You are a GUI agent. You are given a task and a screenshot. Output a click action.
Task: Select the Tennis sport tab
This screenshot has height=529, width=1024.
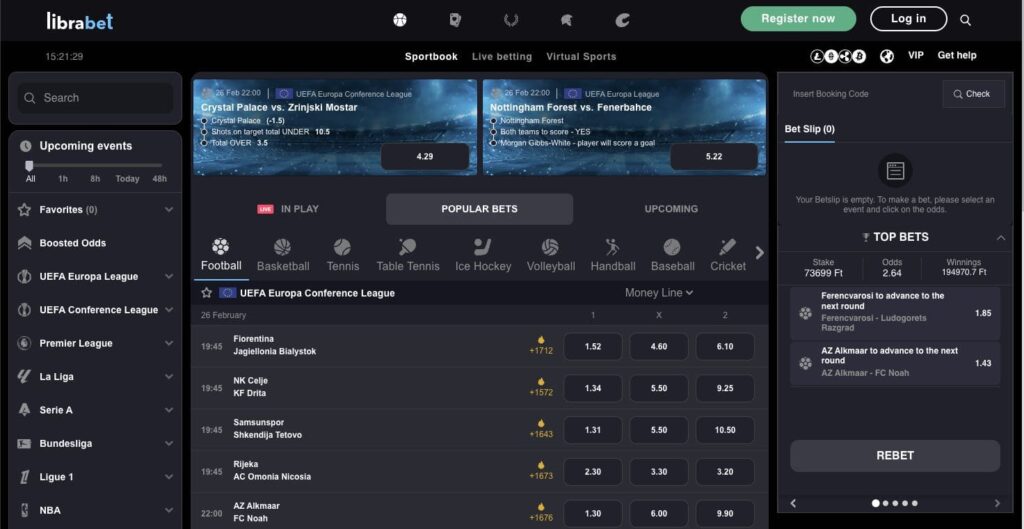pos(343,255)
